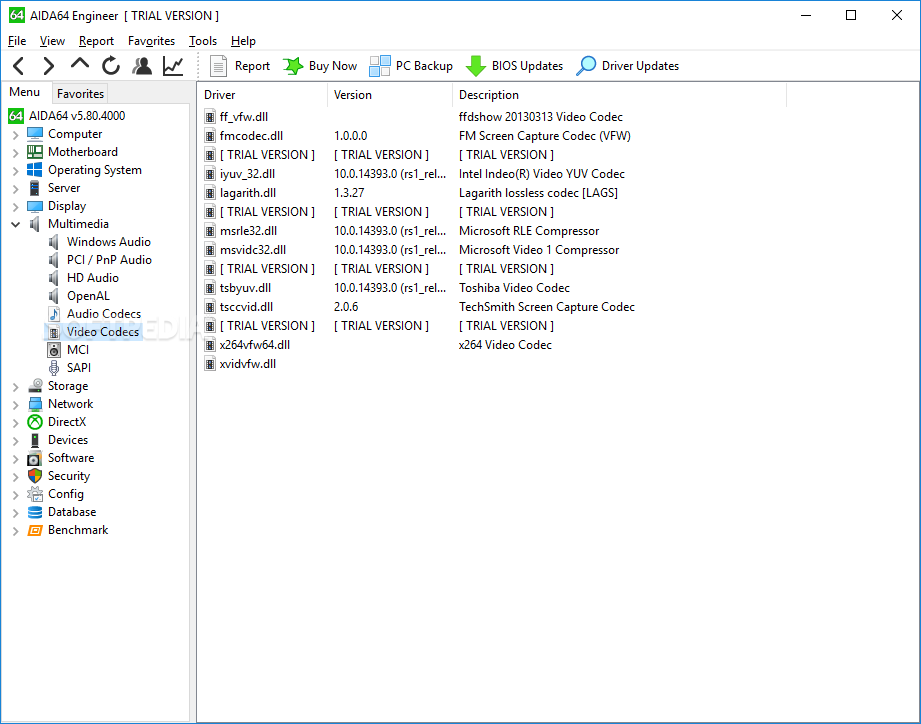Select the Display monitor icon
Image resolution: width=921 pixels, height=724 pixels.
point(35,206)
